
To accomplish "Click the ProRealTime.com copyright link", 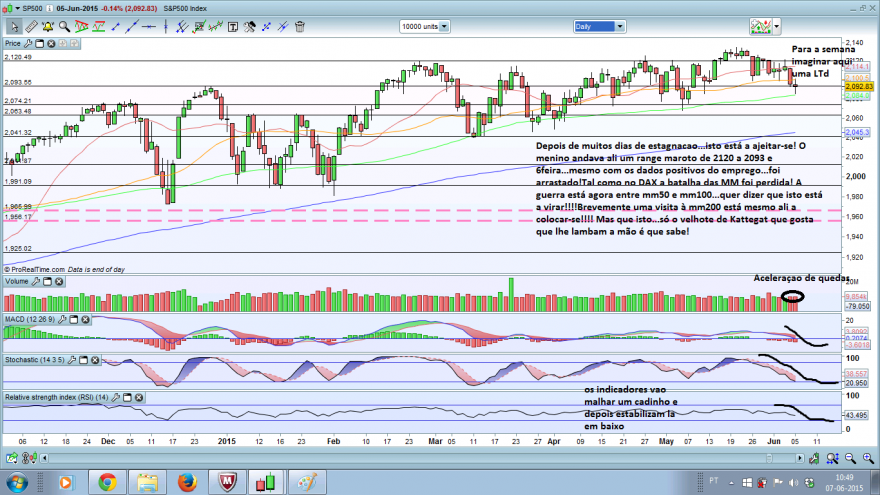I will (34, 269).
